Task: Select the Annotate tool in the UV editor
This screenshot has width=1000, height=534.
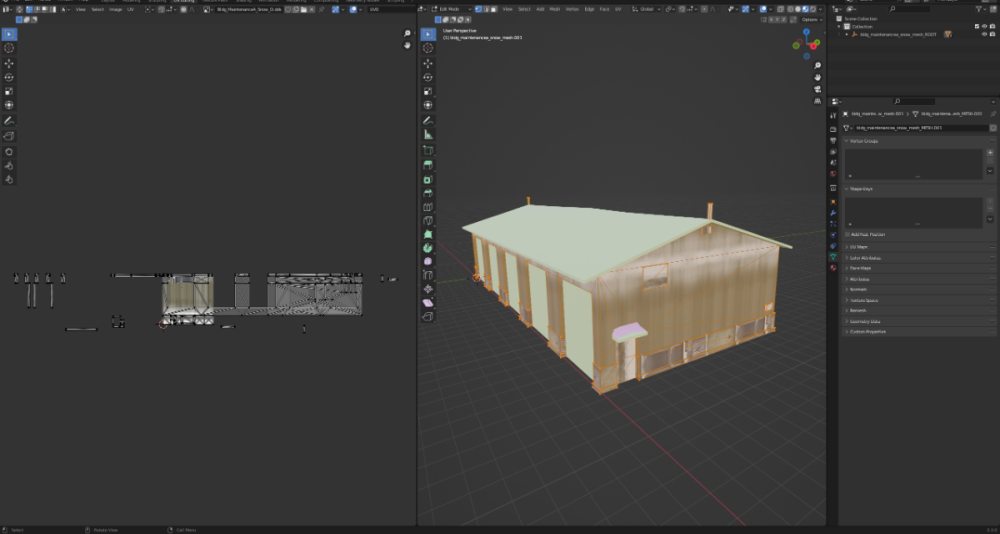Action: tap(9, 120)
